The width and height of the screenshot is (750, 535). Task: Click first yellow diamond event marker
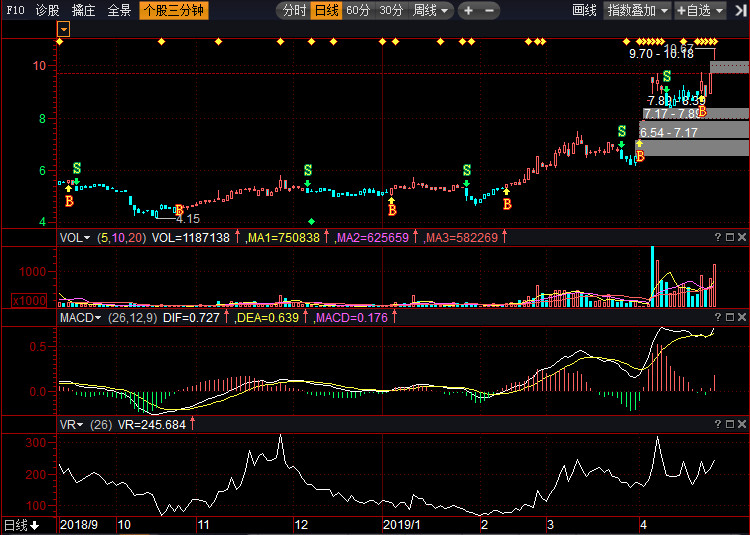(59, 42)
